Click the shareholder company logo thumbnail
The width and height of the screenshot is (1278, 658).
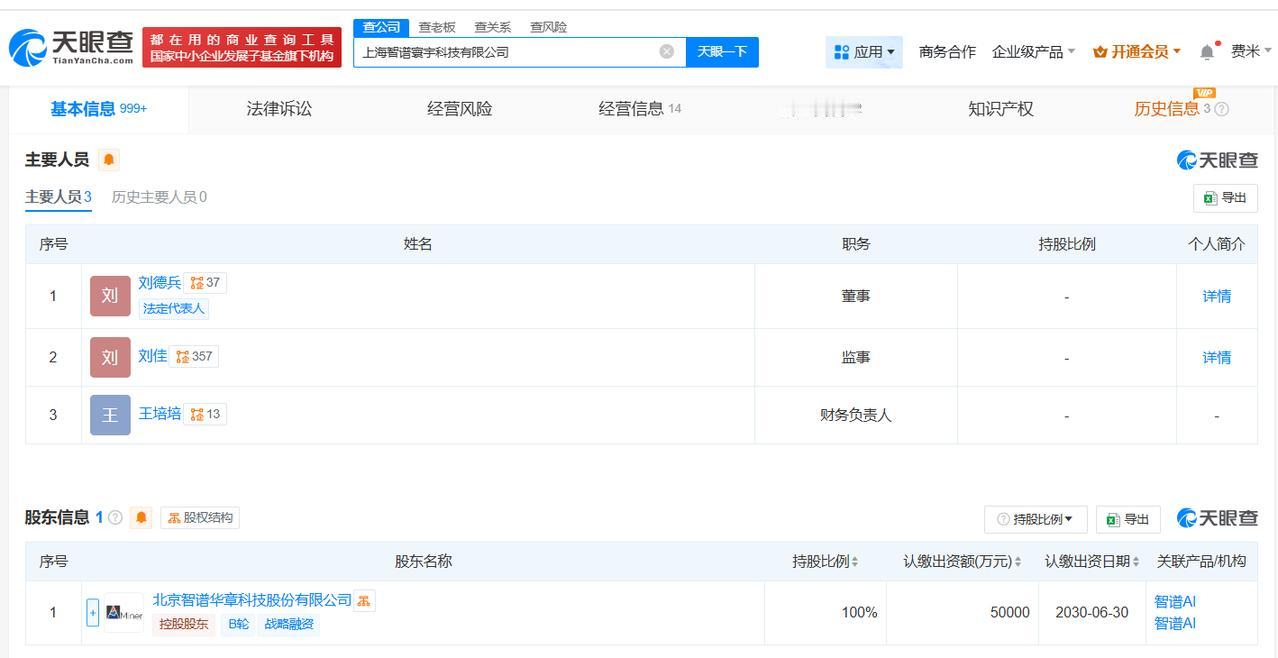pos(125,612)
